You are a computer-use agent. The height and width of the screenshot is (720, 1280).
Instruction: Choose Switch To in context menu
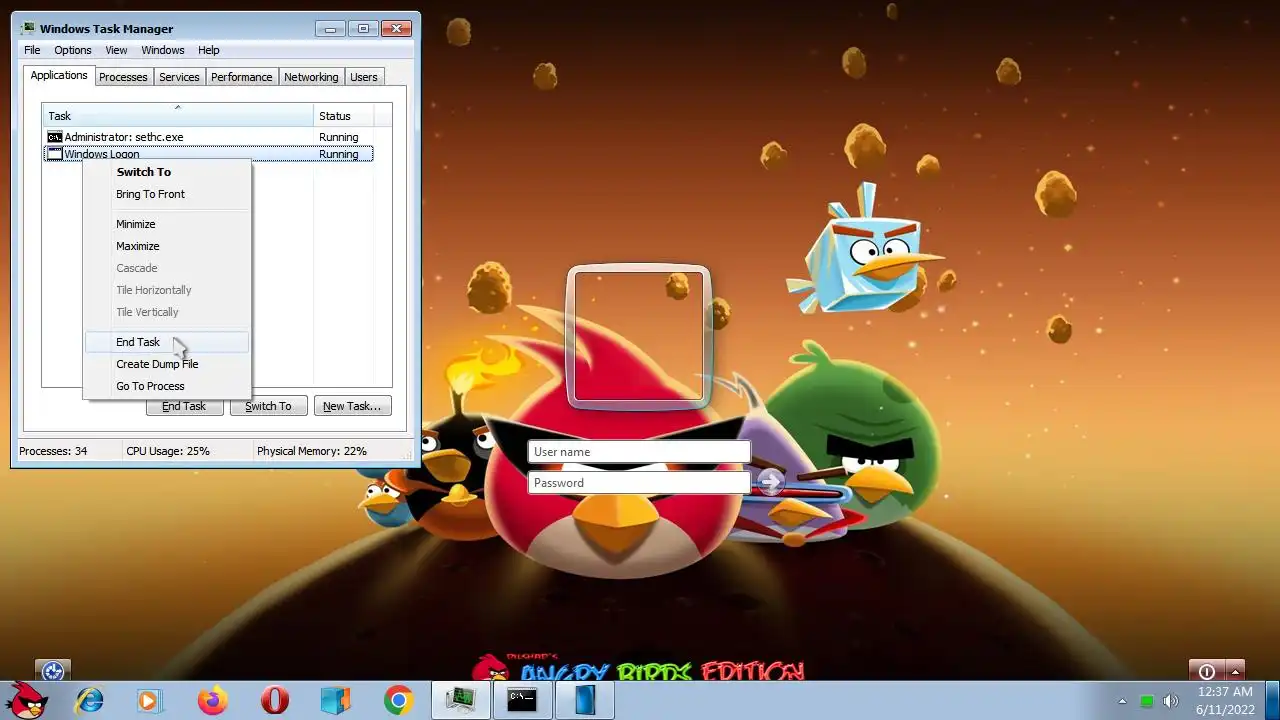[167, 172]
